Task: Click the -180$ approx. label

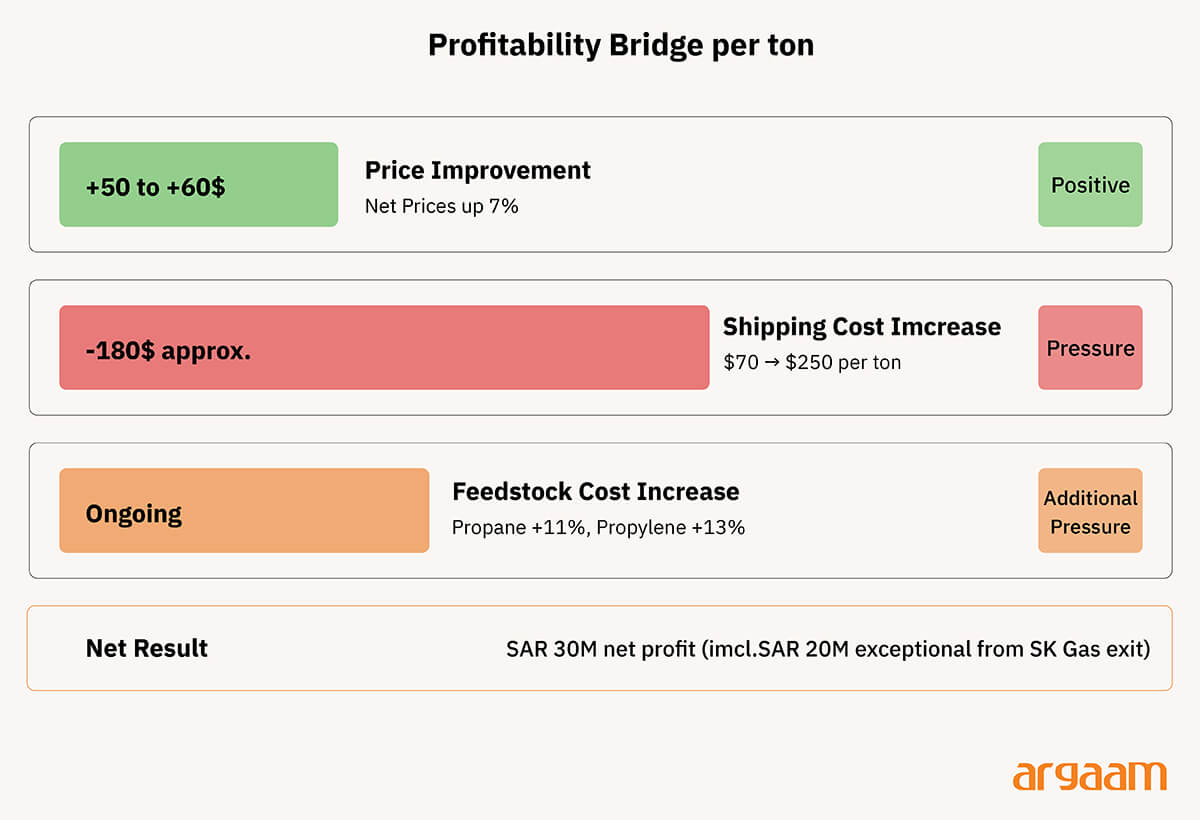Action: click(x=168, y=351)
